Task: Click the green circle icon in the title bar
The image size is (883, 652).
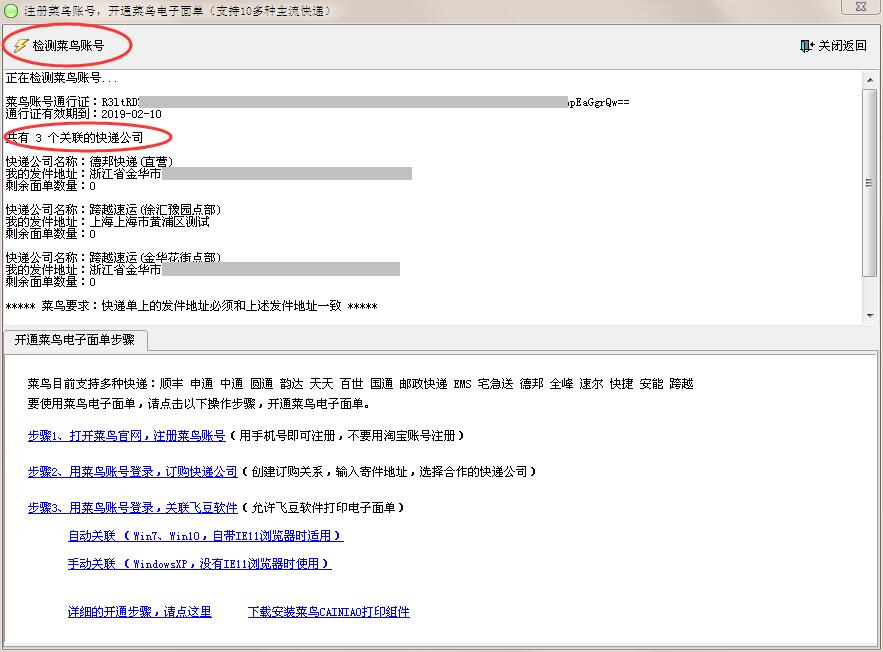Action: [11, 11]
